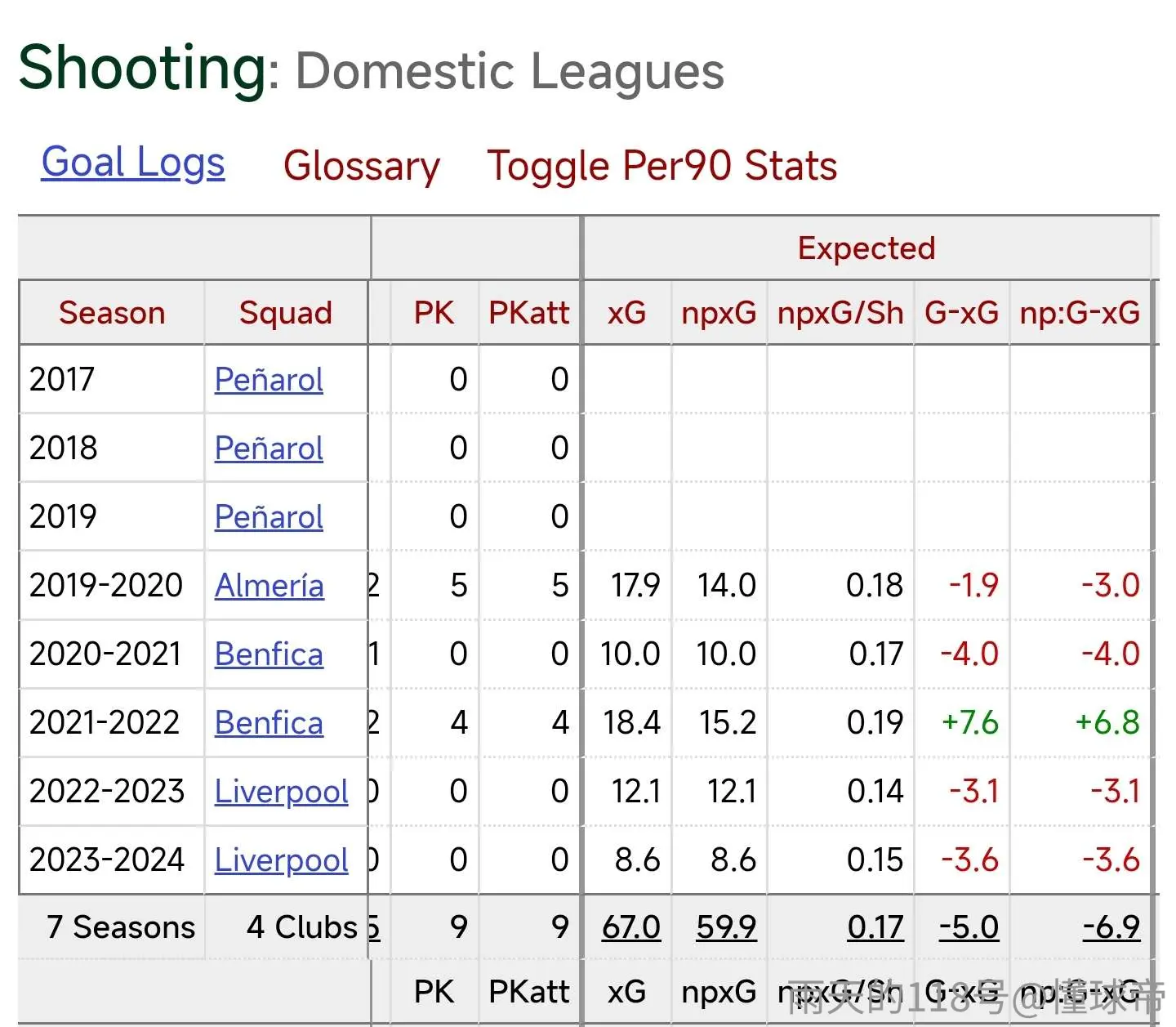The width and height of the screenshot is (1176, 1027).
Task: Open Benfica squad link for 2020-2021
Action: click(x=269, y=654)
